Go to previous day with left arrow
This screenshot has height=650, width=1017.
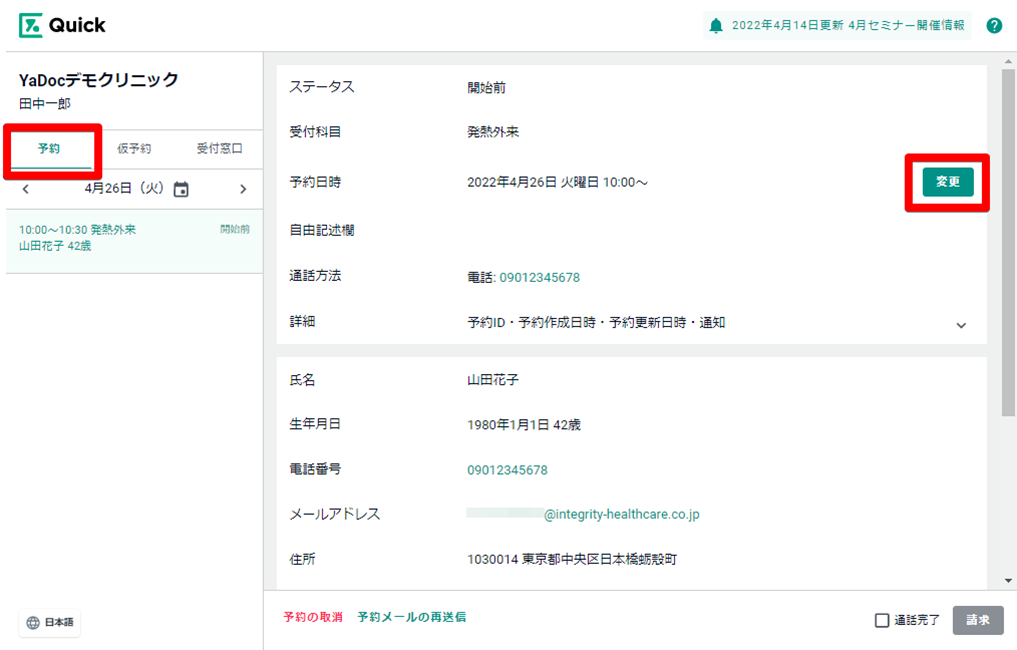[26, 189]
